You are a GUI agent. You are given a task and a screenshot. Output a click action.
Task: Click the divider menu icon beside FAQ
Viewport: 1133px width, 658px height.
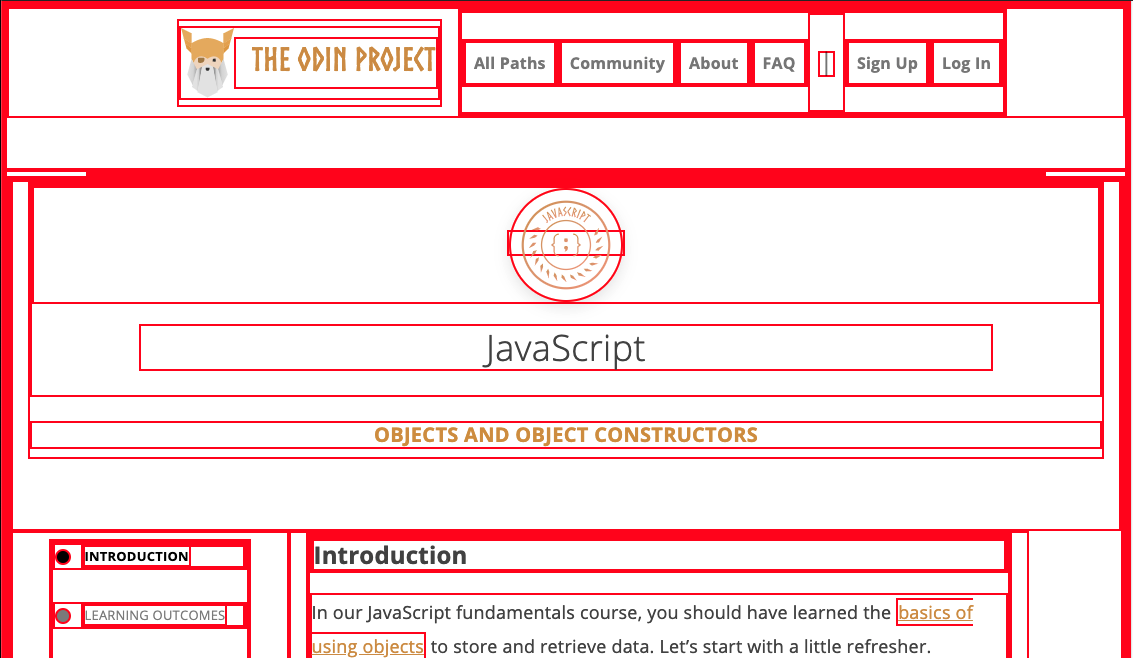(x=826, y=62)
